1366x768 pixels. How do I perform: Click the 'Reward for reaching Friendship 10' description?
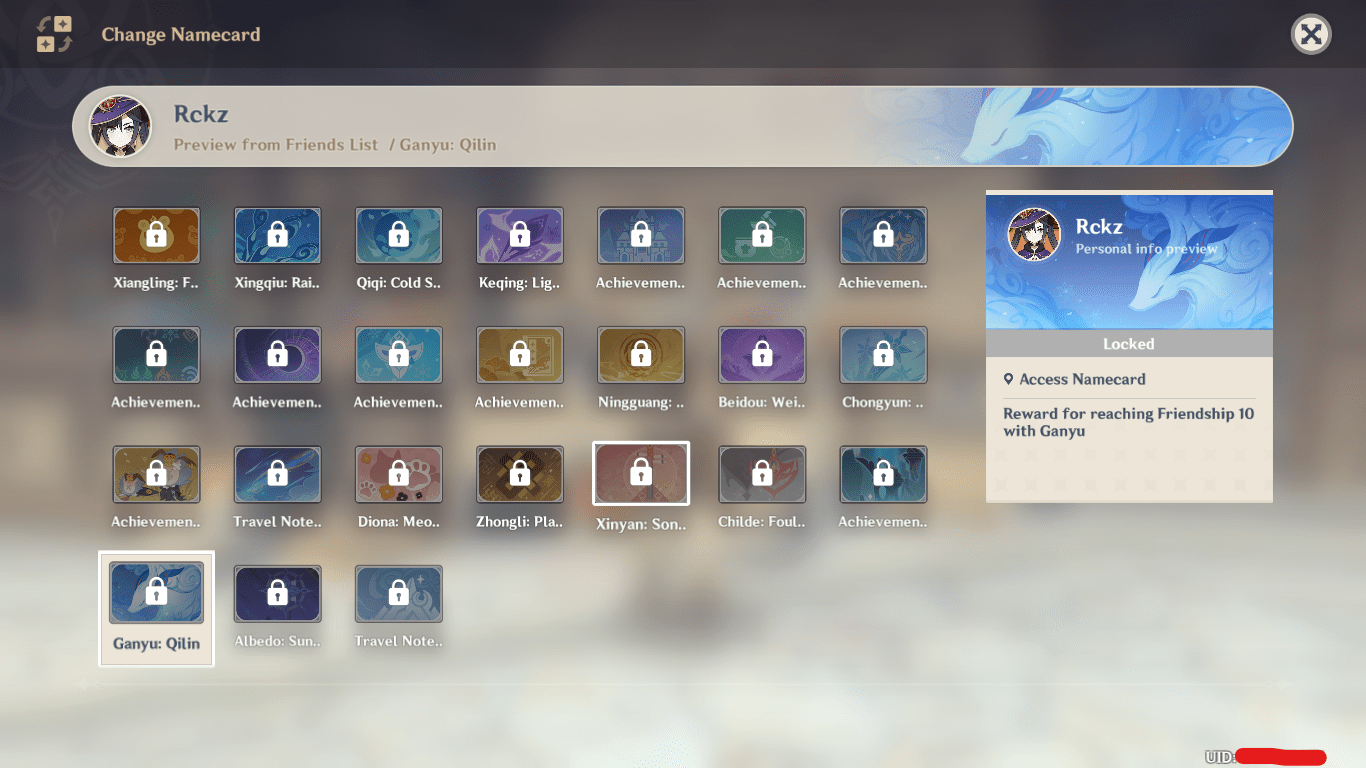pos(1129,422)
